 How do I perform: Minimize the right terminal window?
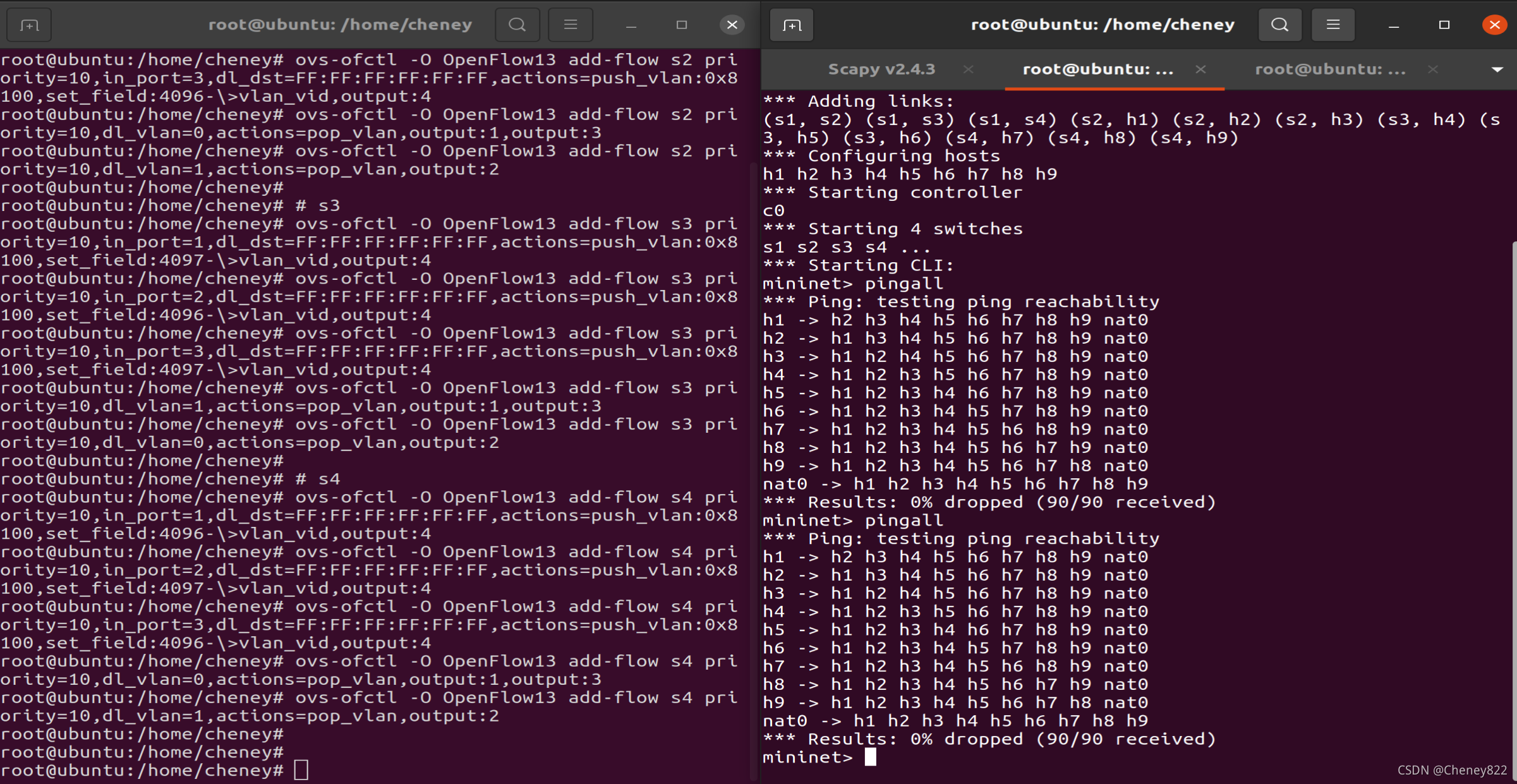(x=1394, y=25)
